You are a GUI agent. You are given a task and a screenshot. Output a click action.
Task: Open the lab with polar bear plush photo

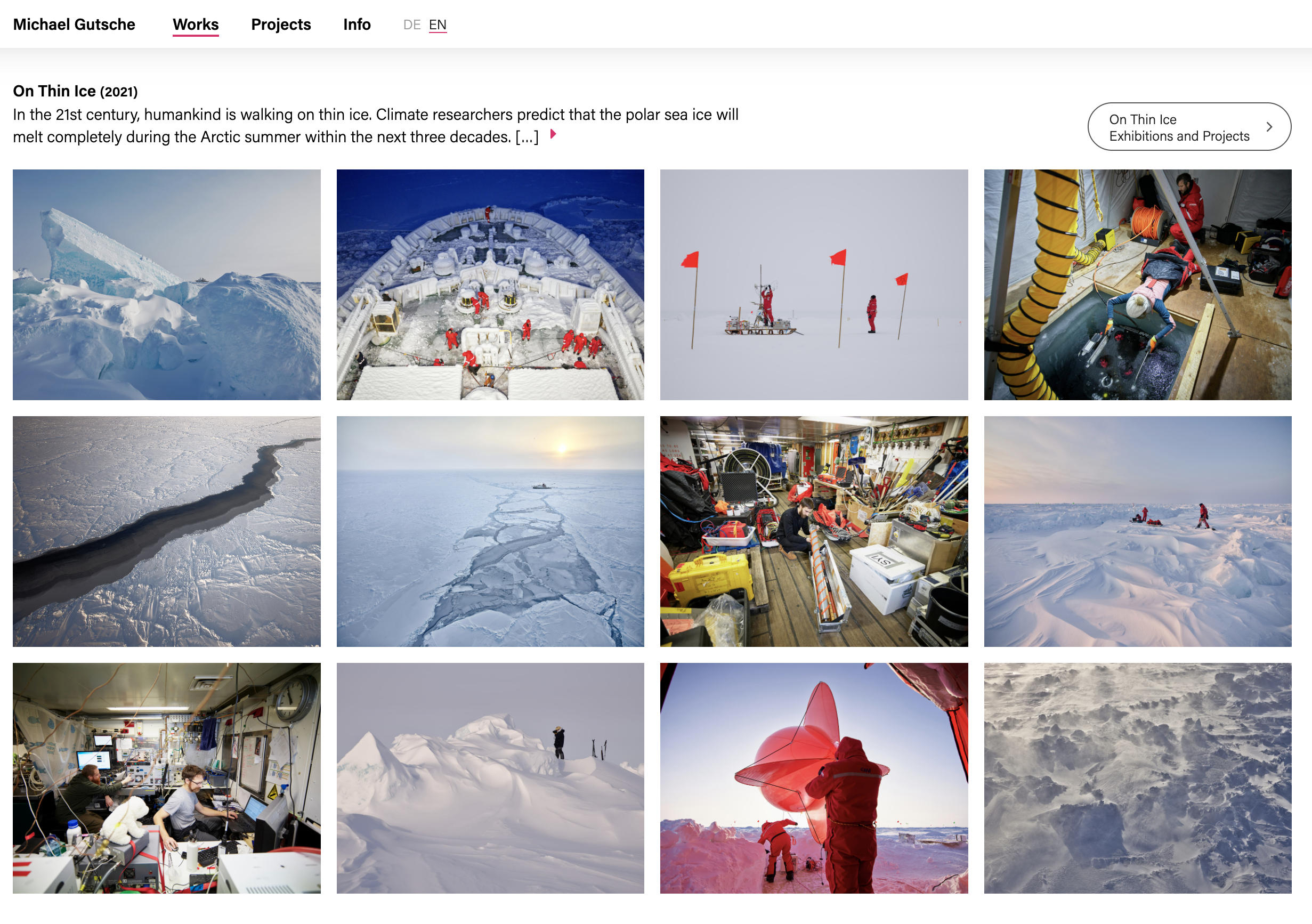166,779
